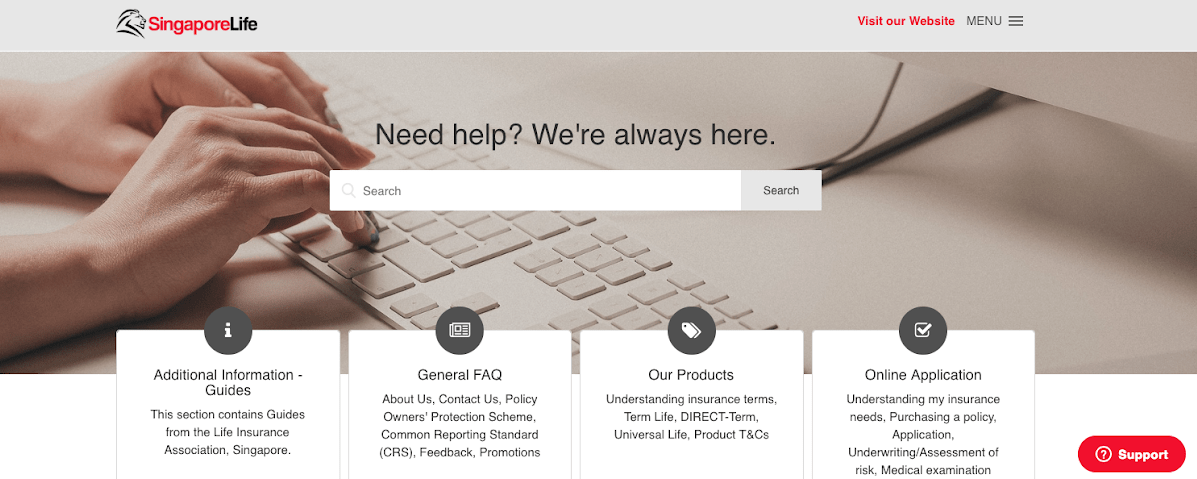Open the General FAQ category title
Image resolution: width=1197 pixels, height=479 pixels.
pyautogui.click(x=460, y=375)
